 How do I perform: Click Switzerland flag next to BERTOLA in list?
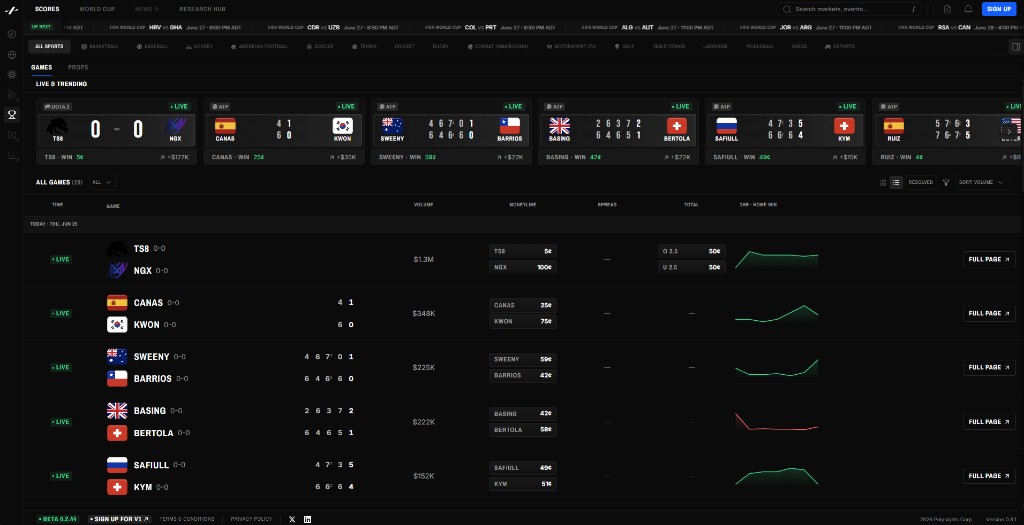coord(117,433)
